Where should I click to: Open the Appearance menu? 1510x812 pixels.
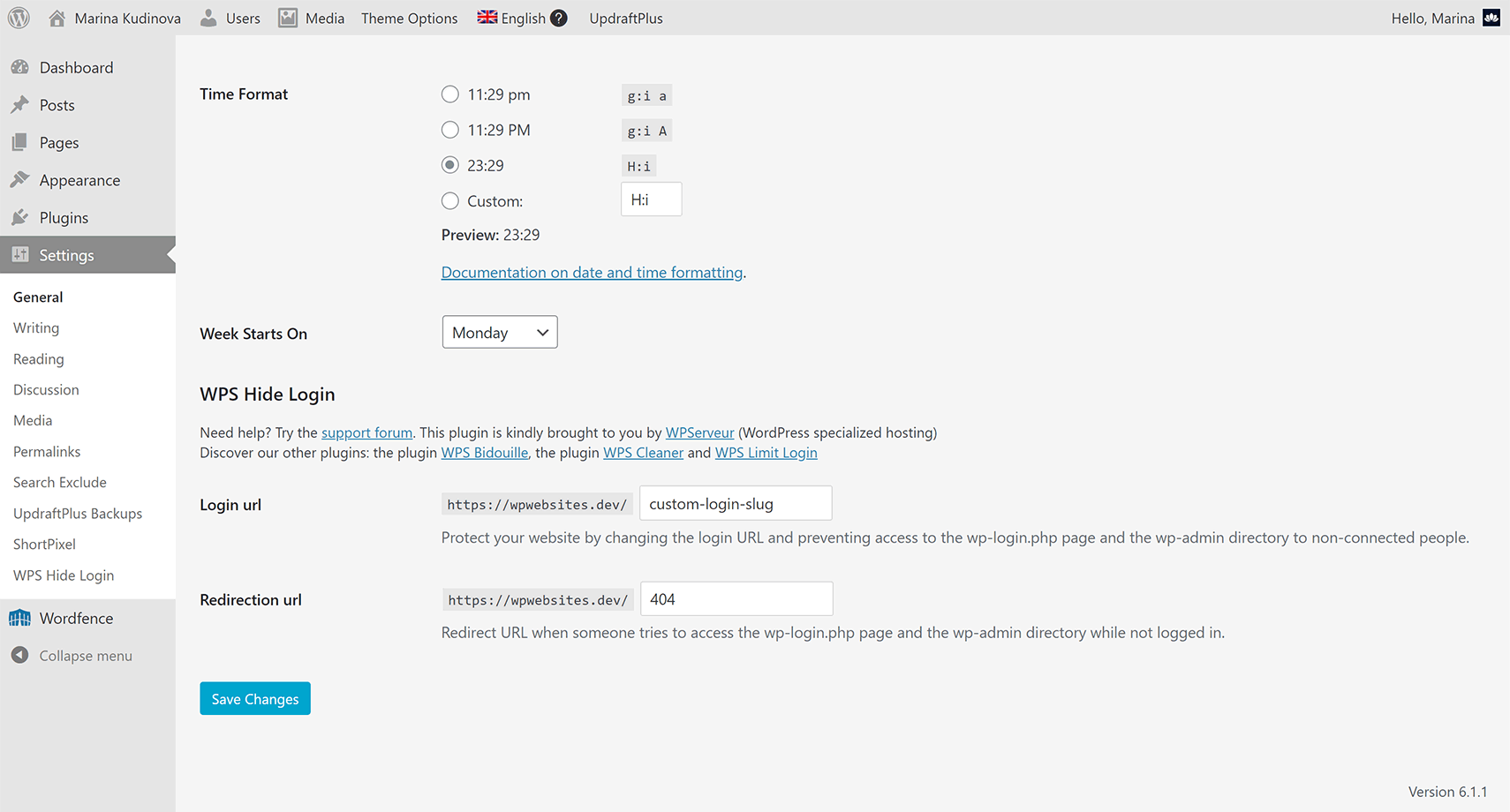click(87, 180)
